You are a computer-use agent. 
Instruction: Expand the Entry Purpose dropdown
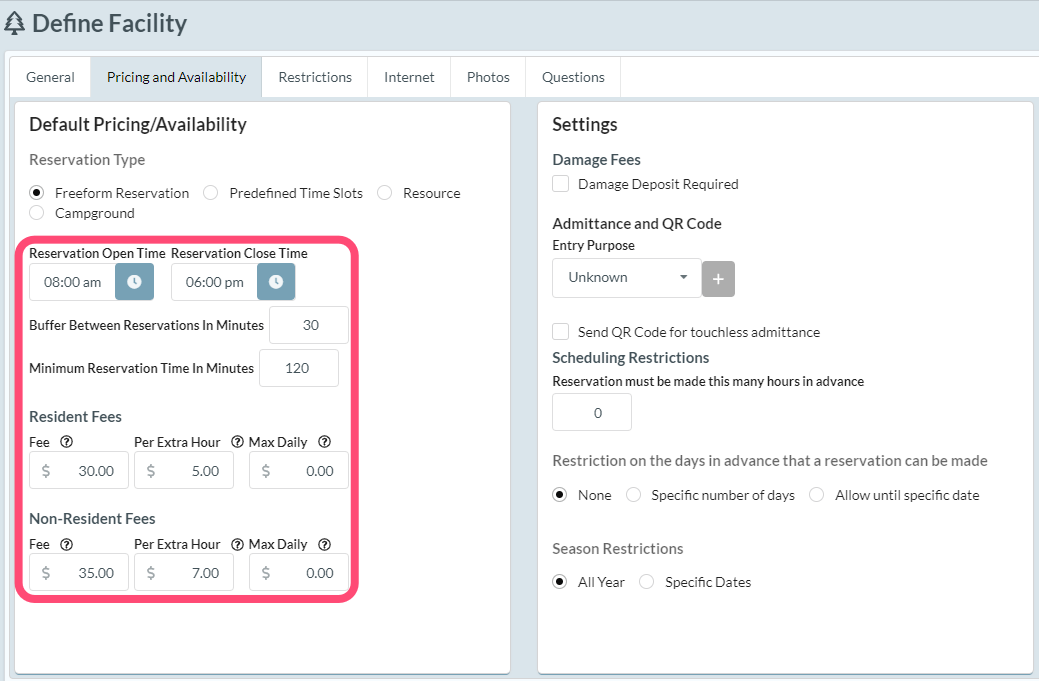[626, 278]
